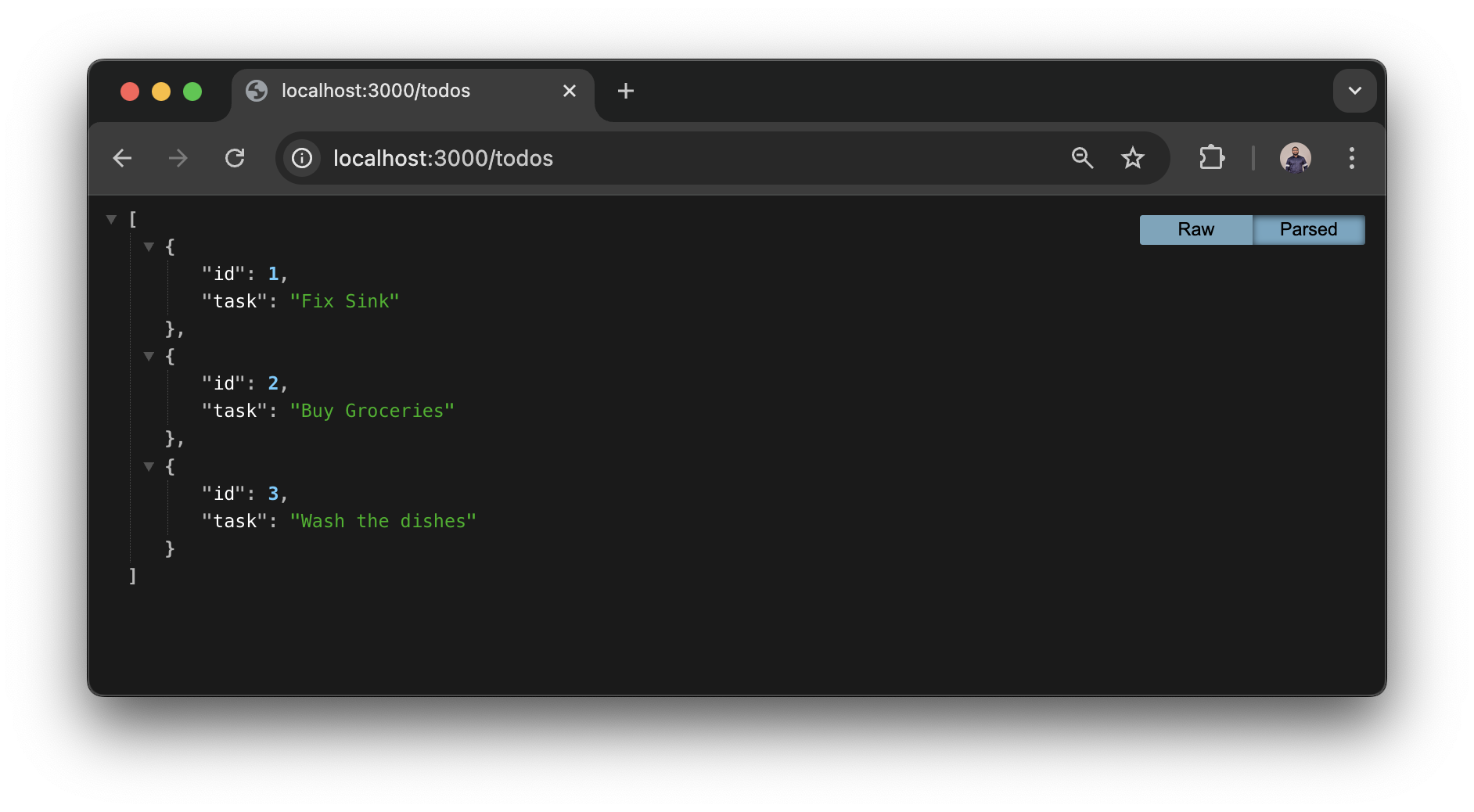Open the site information info icon

pos(301,158)
